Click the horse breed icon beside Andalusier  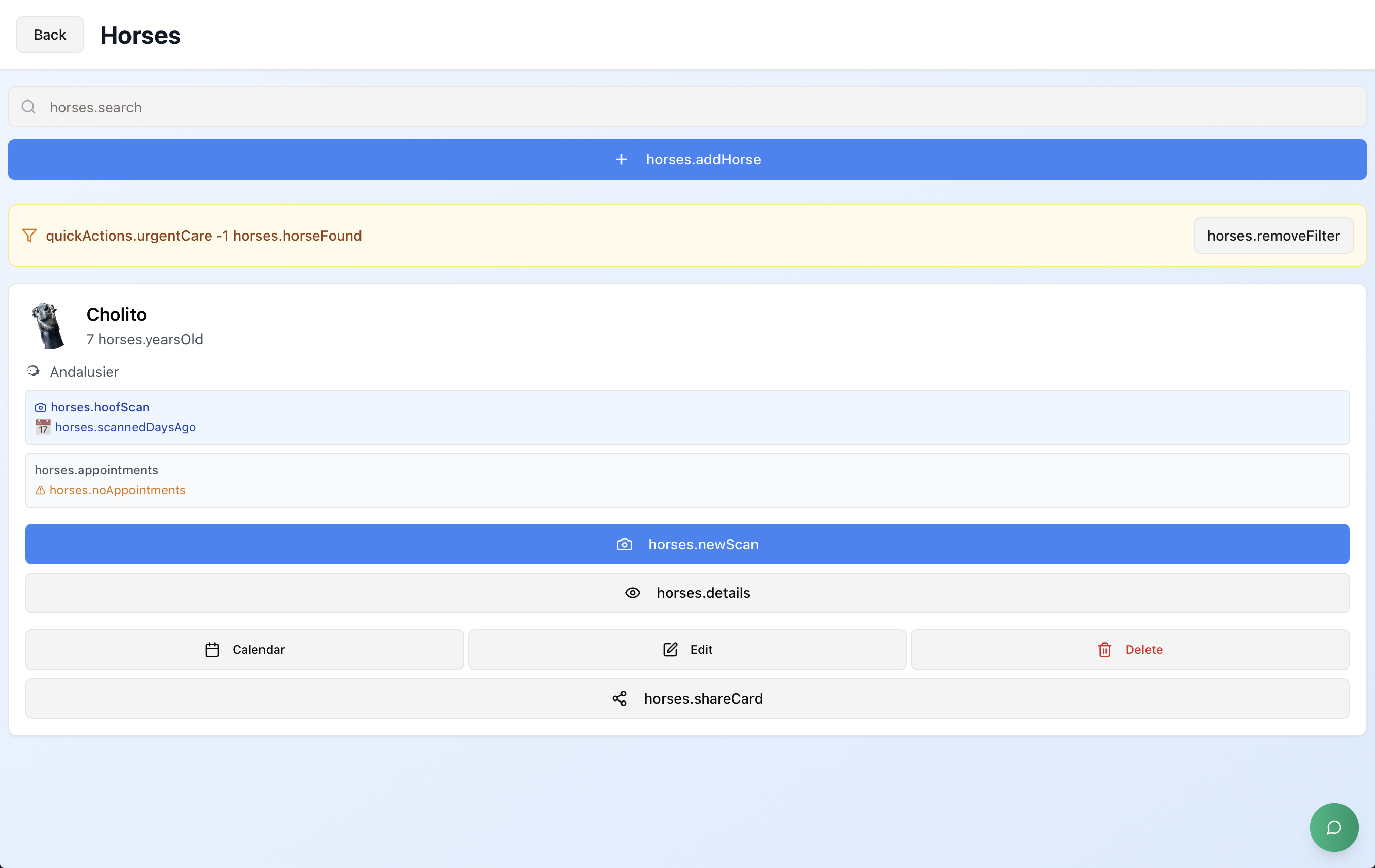pyautogui.click(x=34, y=372)
